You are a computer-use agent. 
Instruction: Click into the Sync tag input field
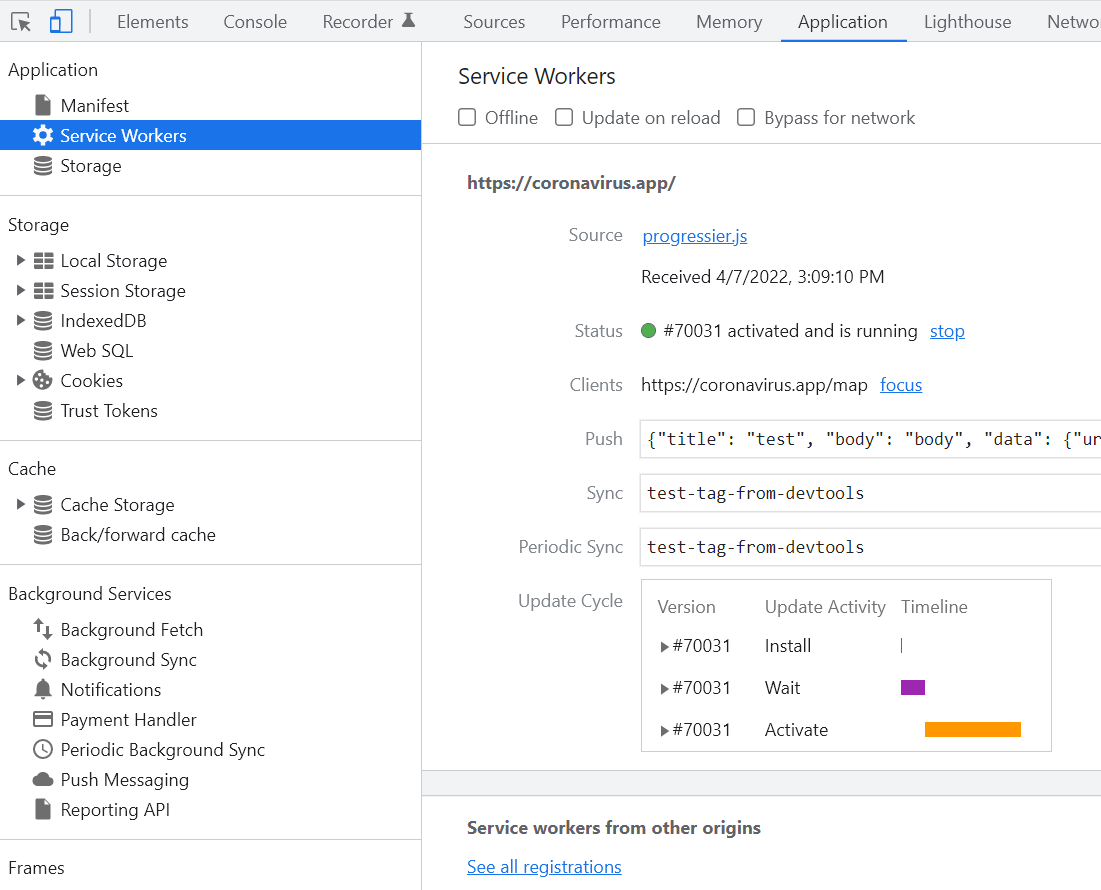pyautogui.click(x=870, y=493)
